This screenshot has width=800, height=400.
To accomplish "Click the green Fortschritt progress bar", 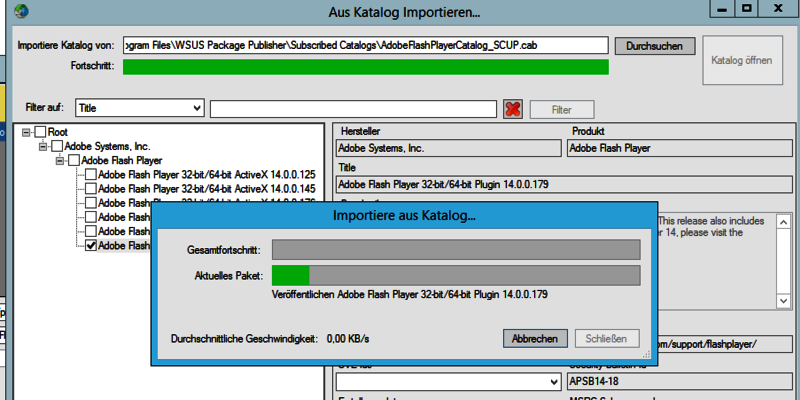I will tap(366, 67).
